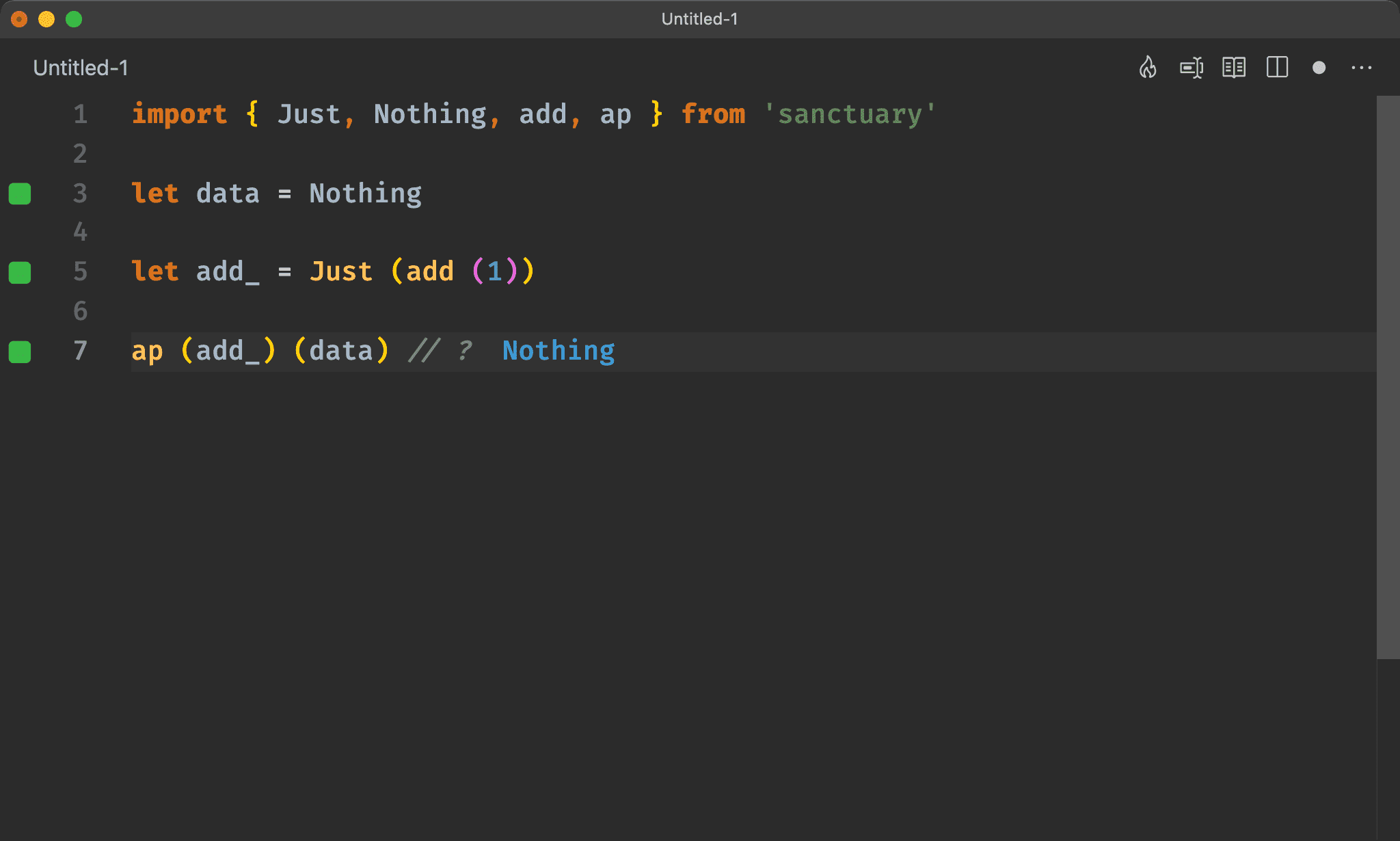Split the editor with the split icon
Screen dimensions: 1400x841
(1277, 68)
